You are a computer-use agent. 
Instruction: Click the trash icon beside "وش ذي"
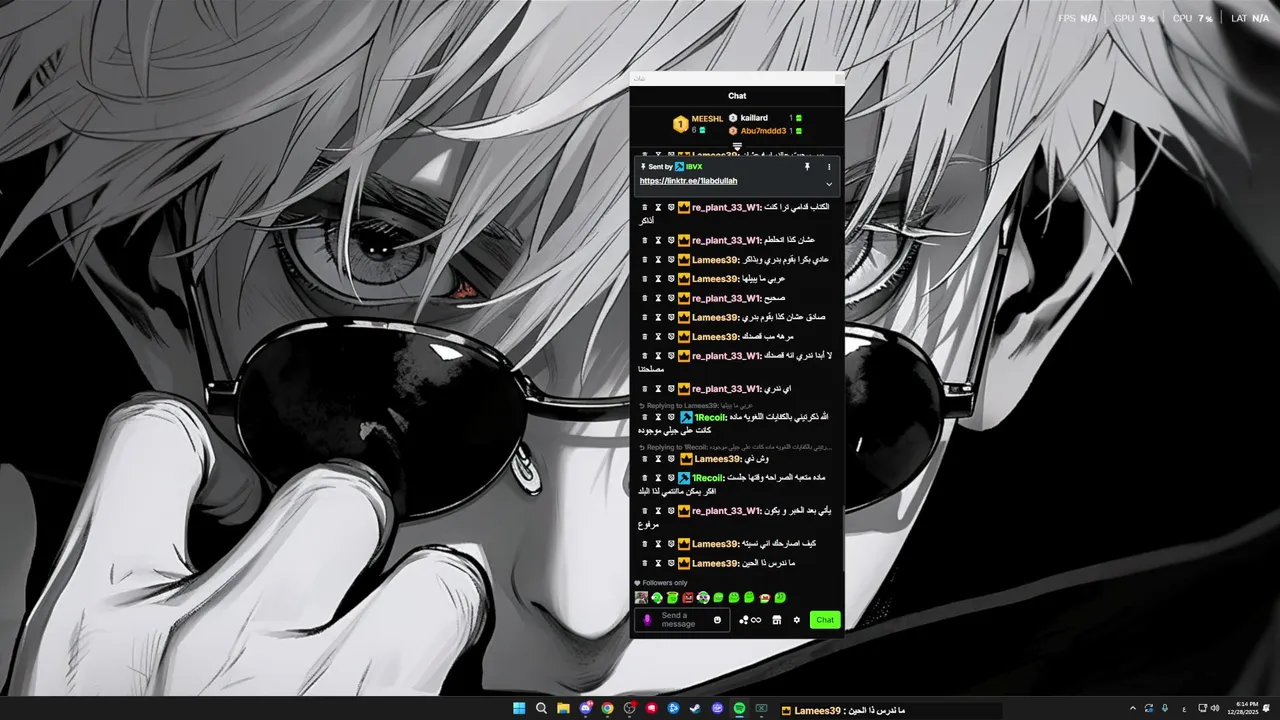645,459
